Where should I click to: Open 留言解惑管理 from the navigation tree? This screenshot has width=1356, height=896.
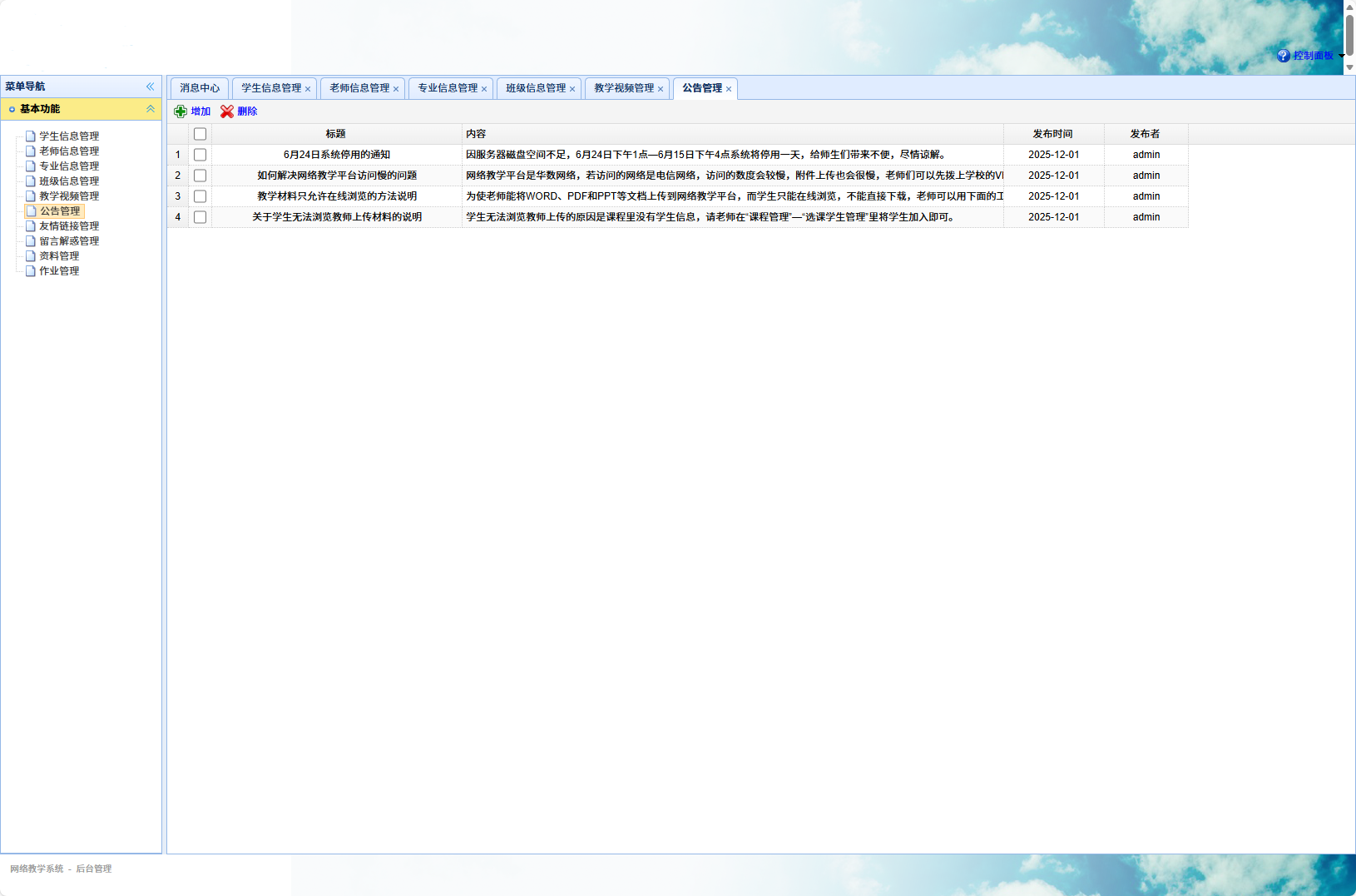(x=69, y=241)
